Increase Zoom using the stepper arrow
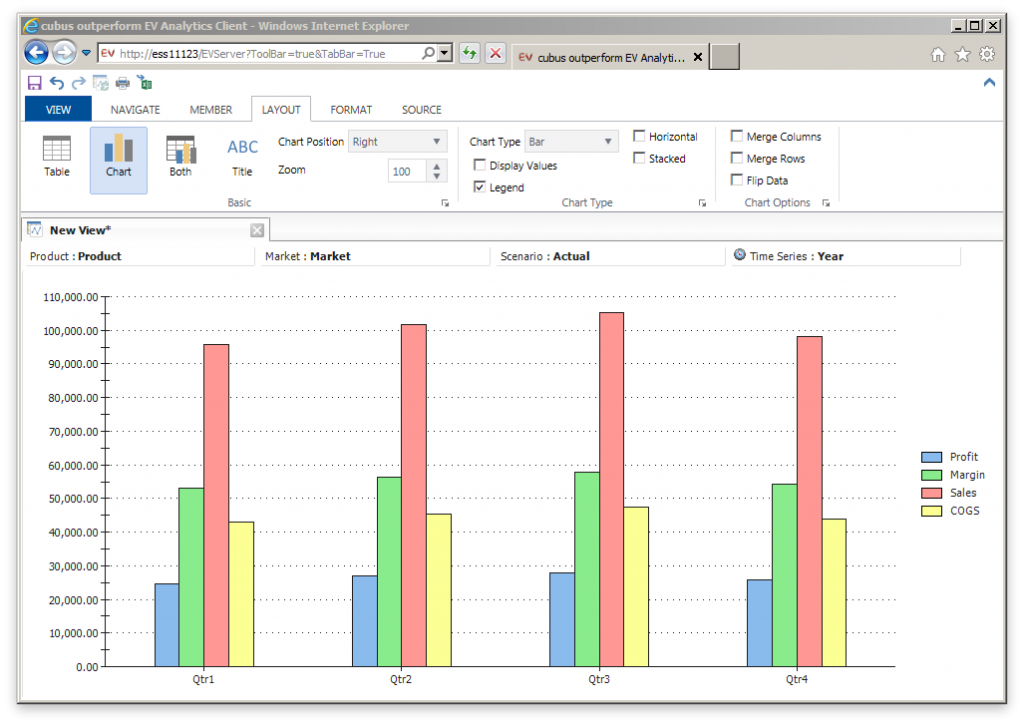 434,165
